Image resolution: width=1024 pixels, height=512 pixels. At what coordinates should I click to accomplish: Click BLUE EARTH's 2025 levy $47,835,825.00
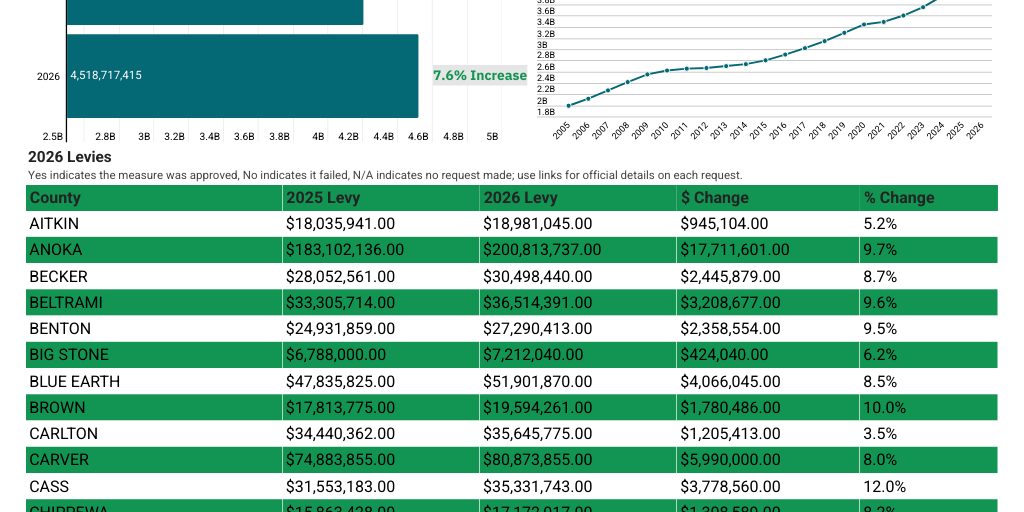381,381
